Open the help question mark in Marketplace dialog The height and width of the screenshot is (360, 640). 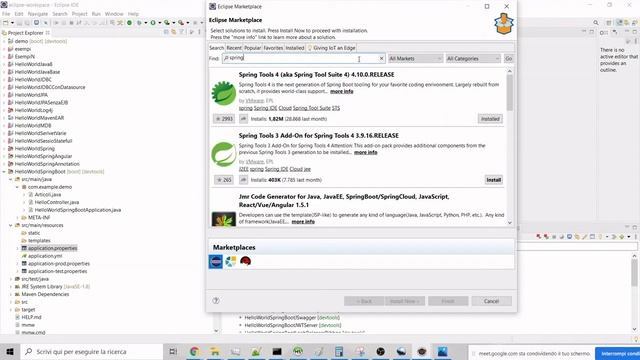click(216, 301)
